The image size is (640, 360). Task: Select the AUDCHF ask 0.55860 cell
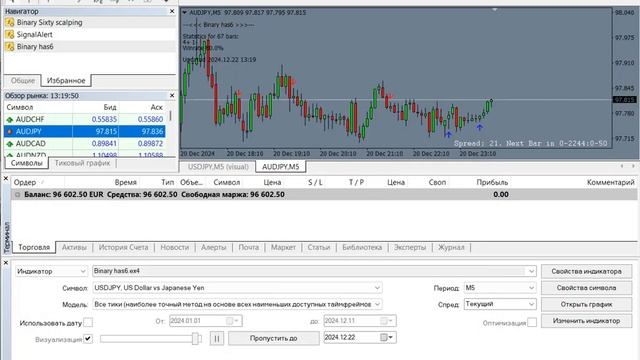point(150,119)
